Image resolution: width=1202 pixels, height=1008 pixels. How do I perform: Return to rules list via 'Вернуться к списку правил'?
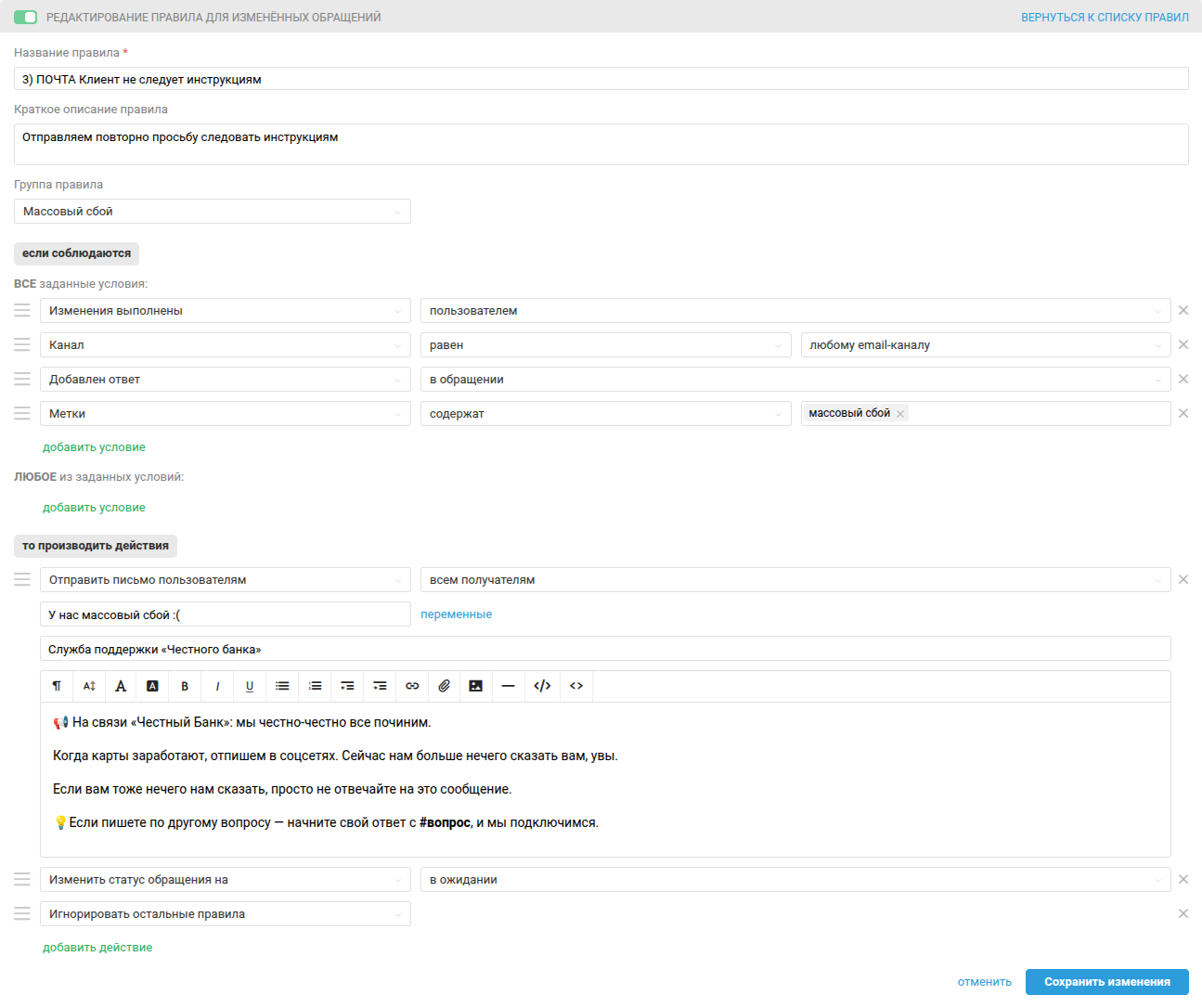pos(1105,18)
